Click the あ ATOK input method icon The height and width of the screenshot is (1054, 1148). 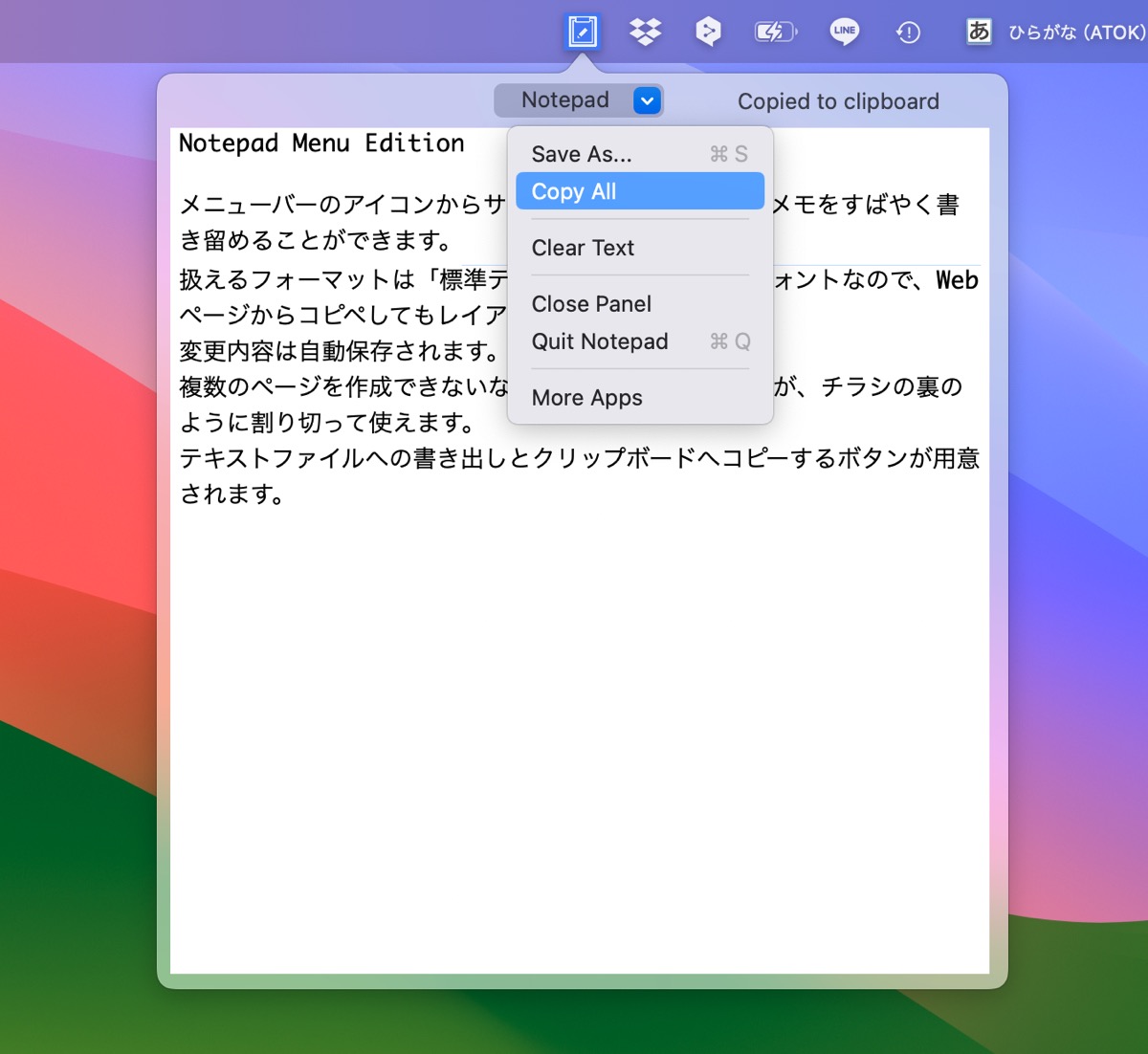978,31
